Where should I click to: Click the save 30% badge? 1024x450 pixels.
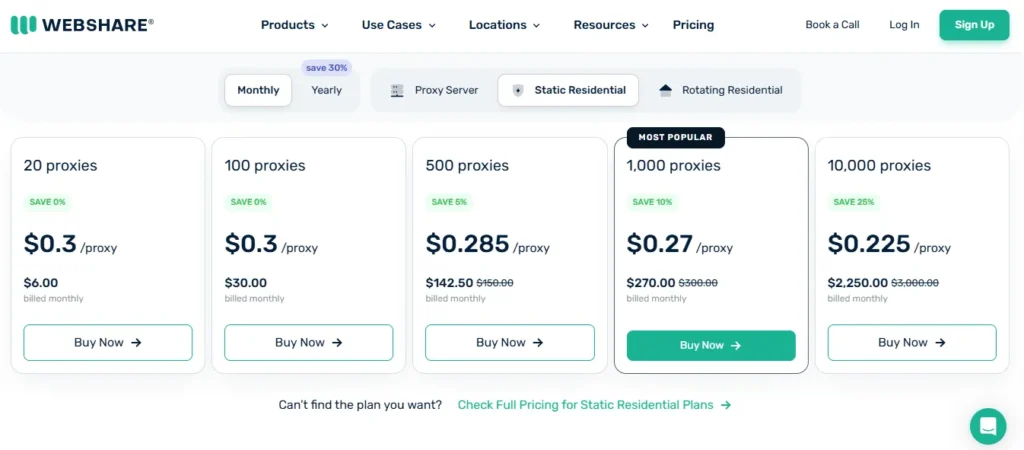[327, 68]
